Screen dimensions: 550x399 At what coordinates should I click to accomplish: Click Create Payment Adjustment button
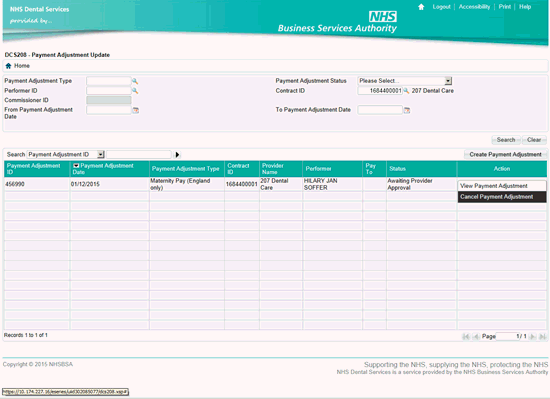pyautogui.click(x=505, y=155)
